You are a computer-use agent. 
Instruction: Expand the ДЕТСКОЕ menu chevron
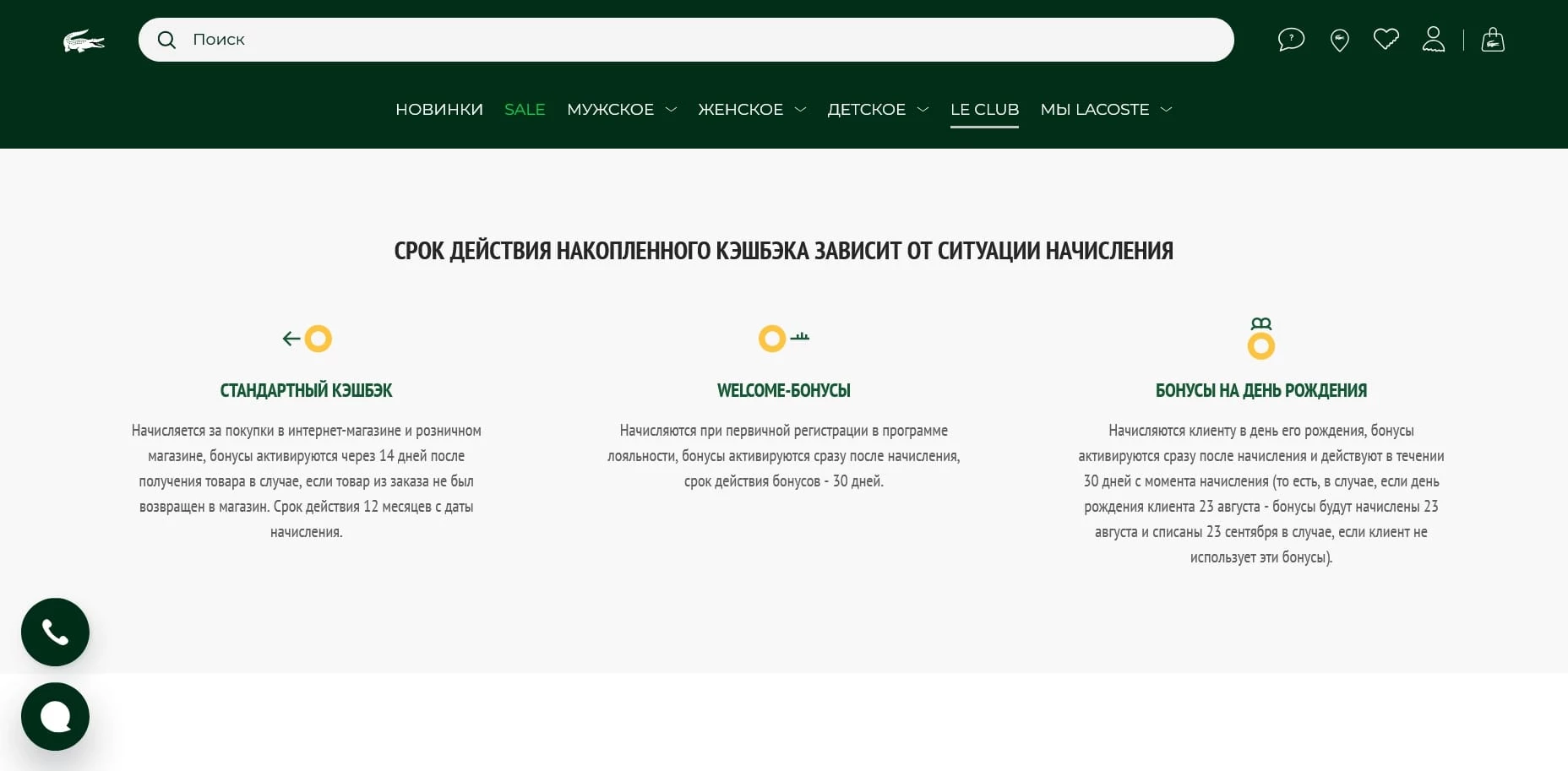tap(923, 110)
